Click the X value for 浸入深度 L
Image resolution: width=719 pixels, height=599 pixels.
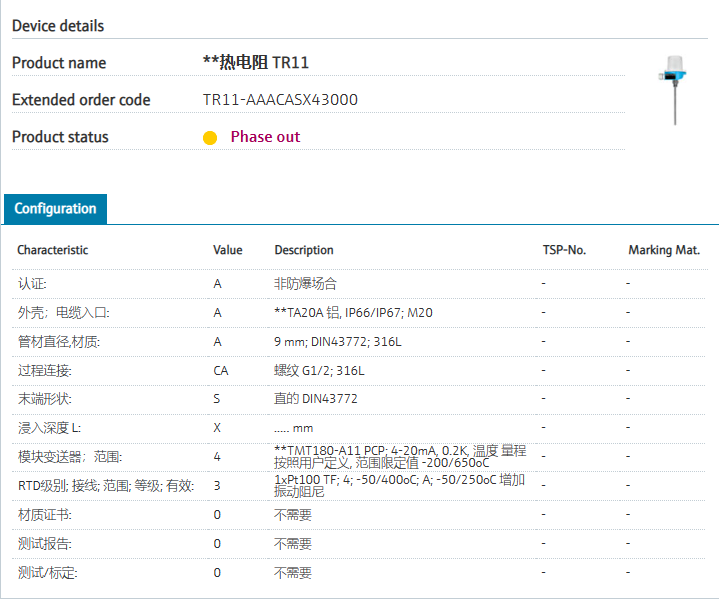pos(217,428)
